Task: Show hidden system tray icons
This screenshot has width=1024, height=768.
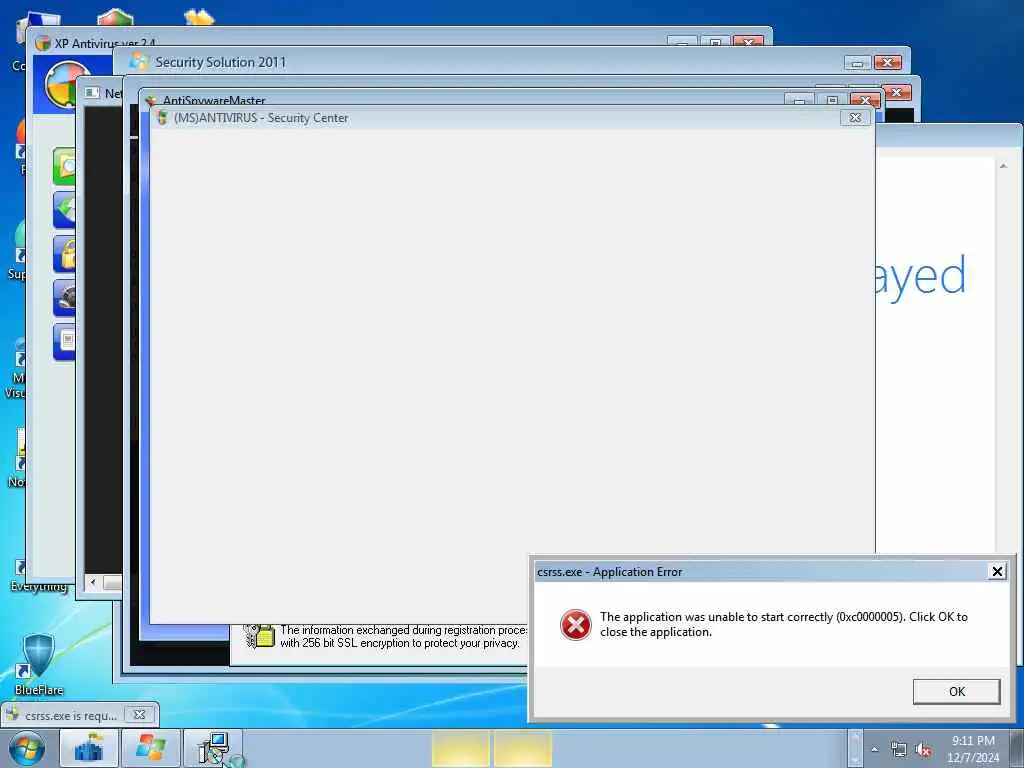Action: click(874, 749)
